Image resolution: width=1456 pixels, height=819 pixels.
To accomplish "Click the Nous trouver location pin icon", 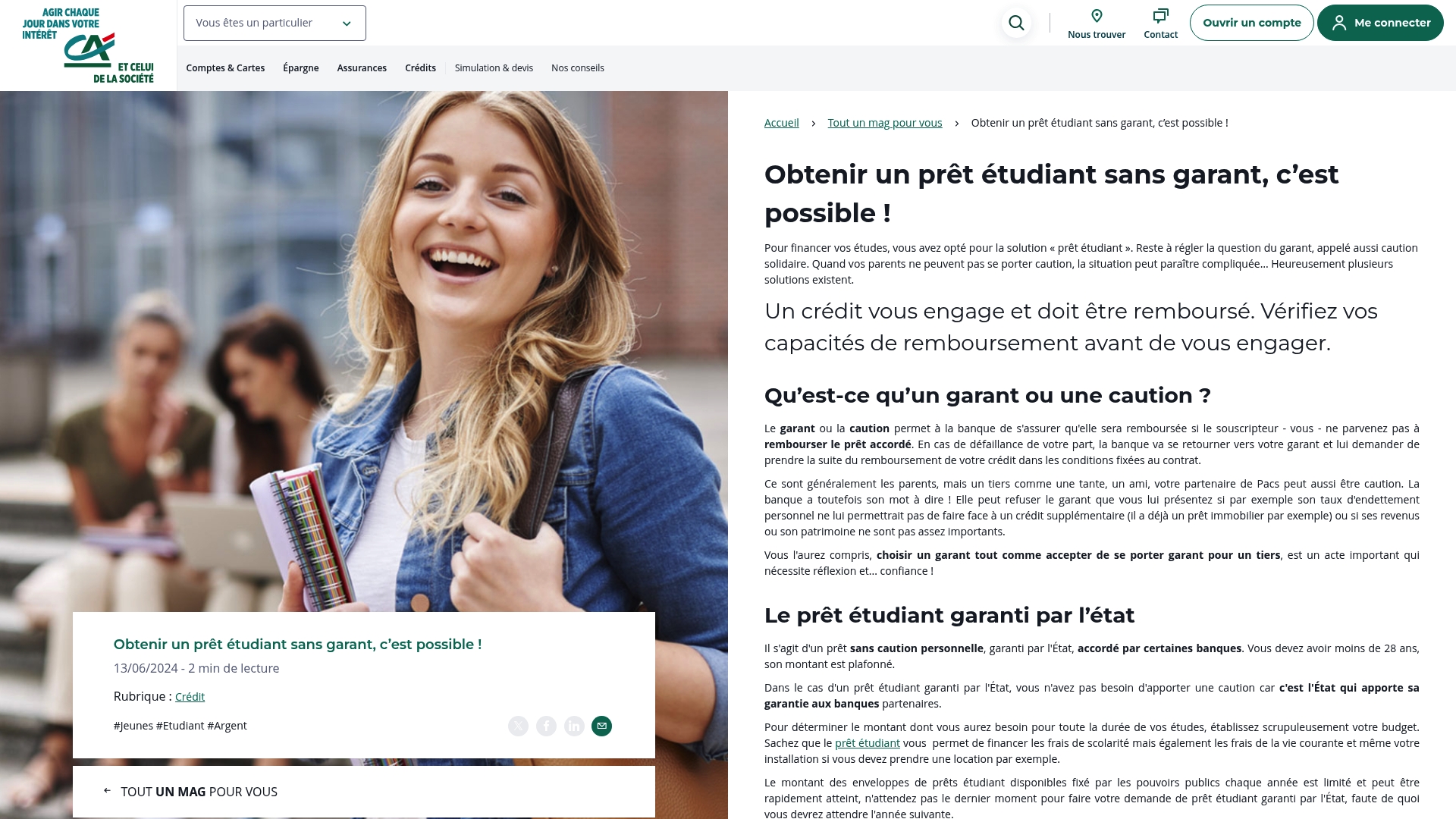I will 1095,17.
